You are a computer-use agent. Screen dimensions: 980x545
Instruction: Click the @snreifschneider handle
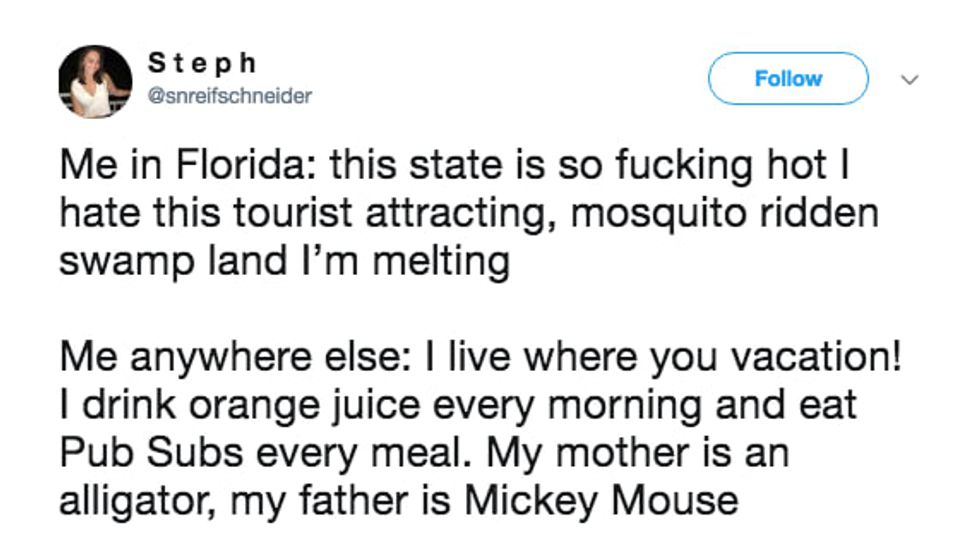[229, 97]
